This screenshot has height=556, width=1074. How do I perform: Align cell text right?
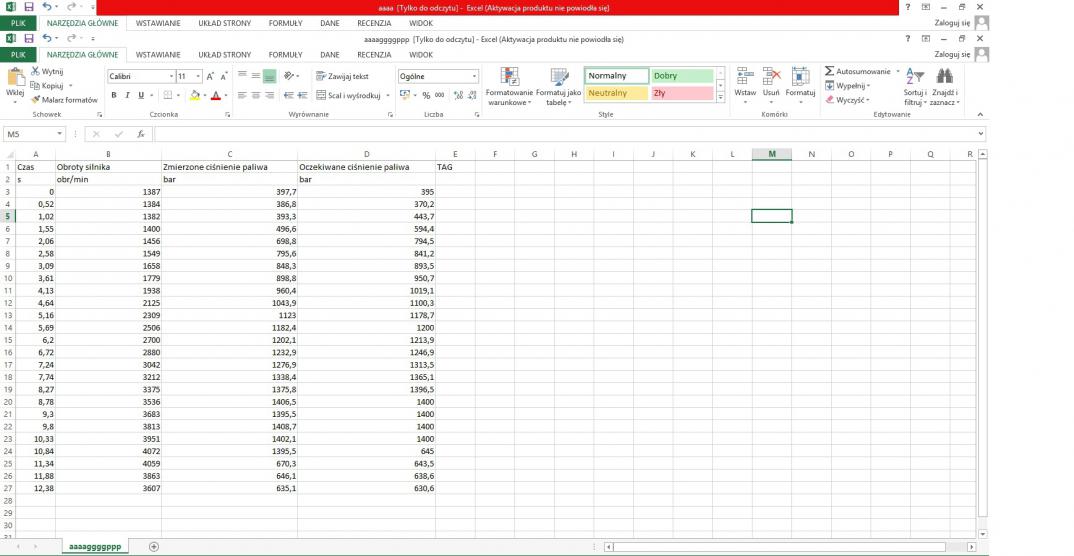tap(269, 95)
